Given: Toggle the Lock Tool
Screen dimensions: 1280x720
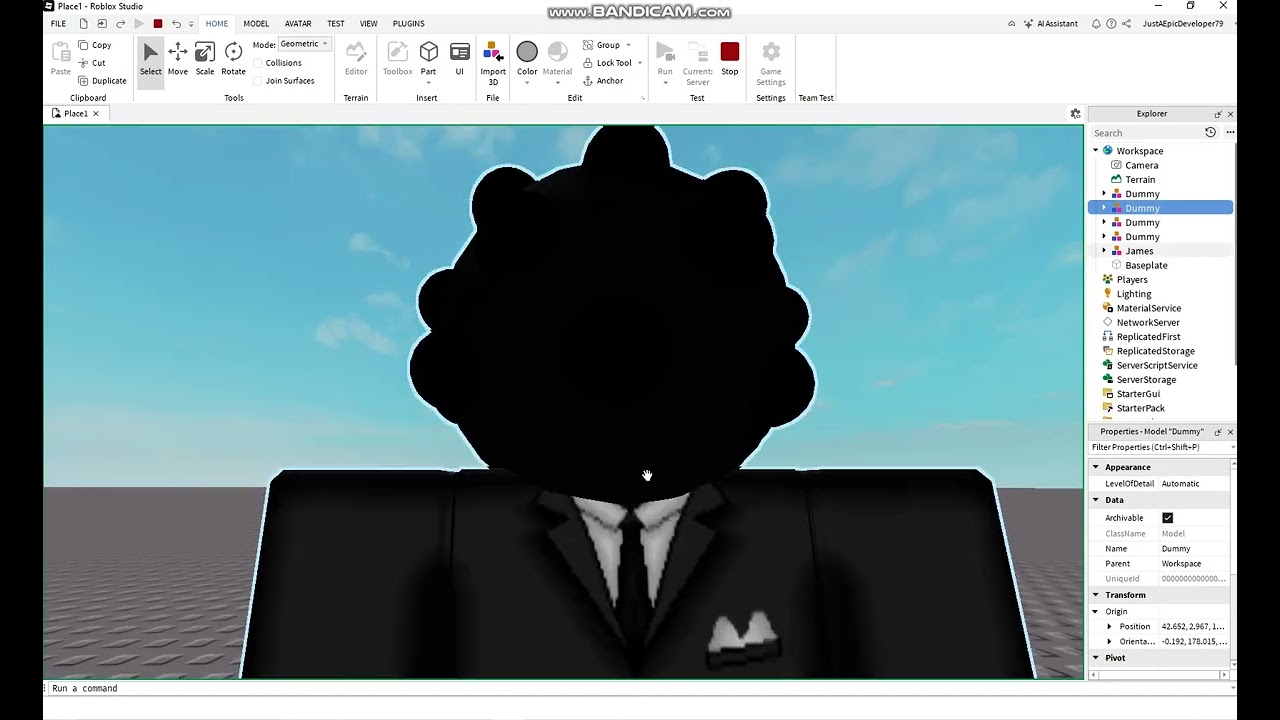Looking at the screenshot, I should [607, 63].
